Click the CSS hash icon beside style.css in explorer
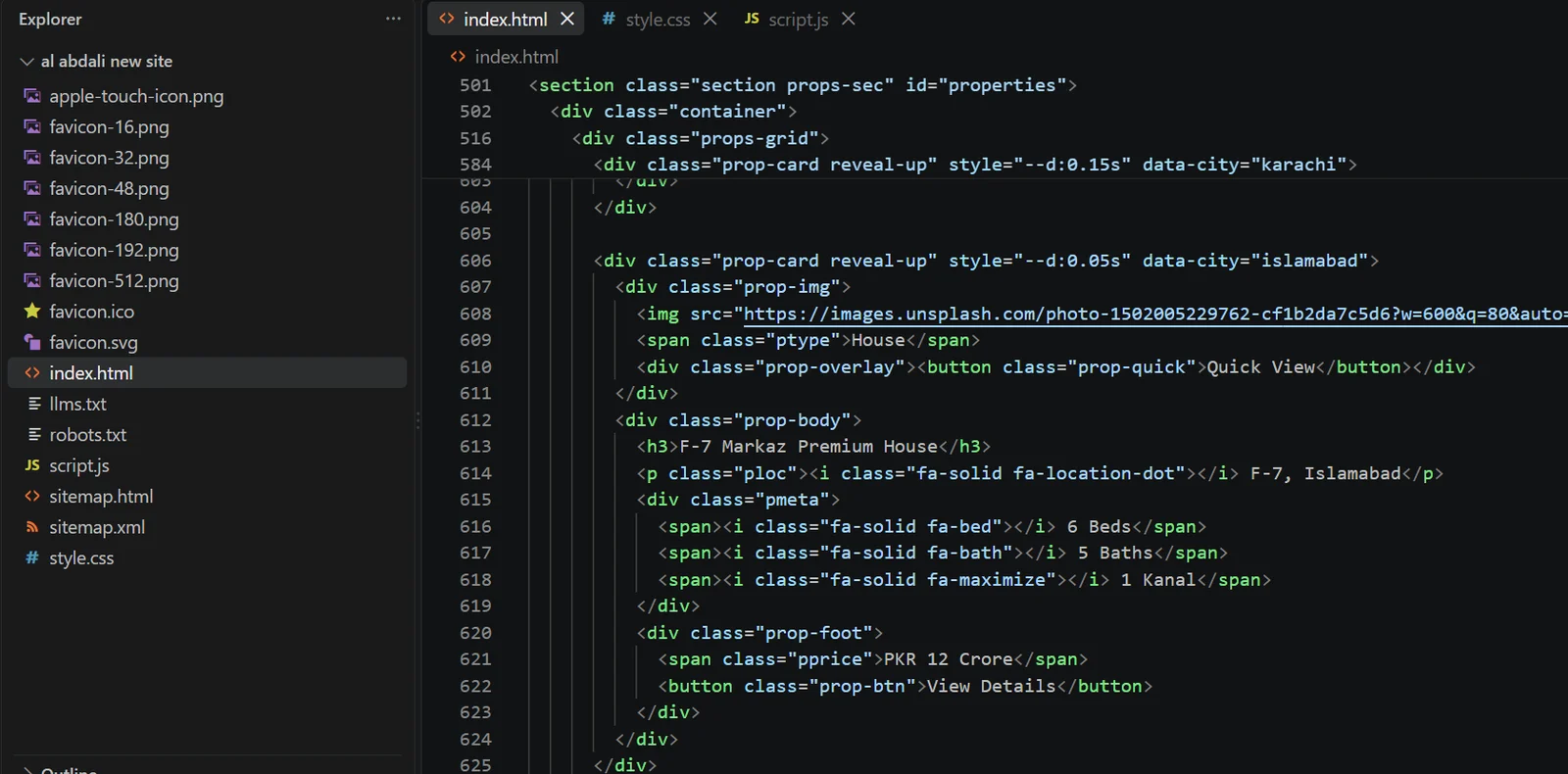 point(32,557)
